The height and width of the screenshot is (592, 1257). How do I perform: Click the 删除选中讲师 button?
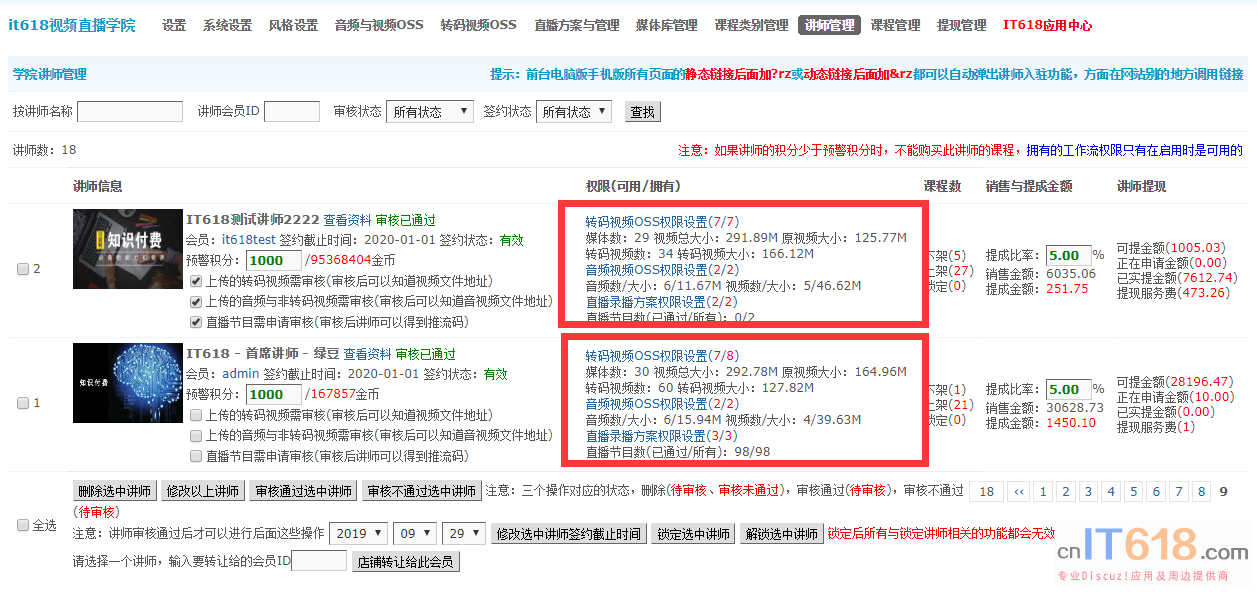pos(115,491)
